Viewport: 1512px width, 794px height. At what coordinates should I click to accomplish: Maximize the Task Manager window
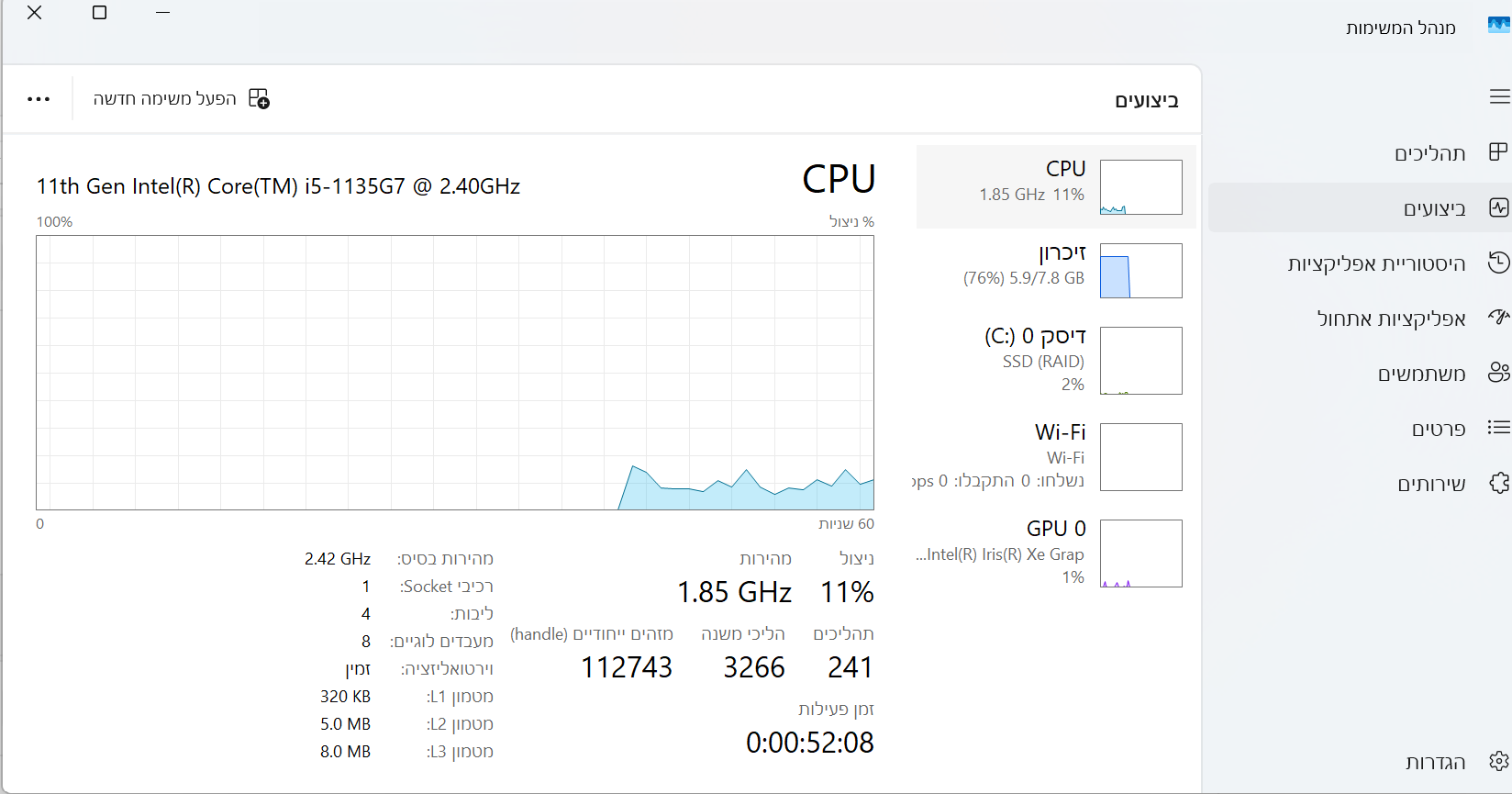click(x=100, y=13)
